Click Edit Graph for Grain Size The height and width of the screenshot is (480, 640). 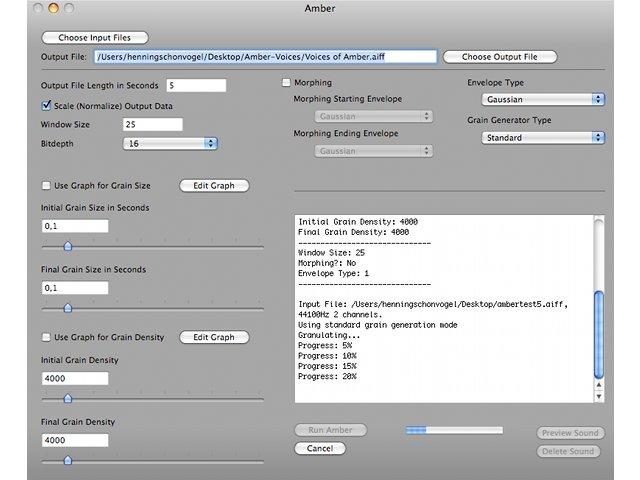[x=214, y=185]
